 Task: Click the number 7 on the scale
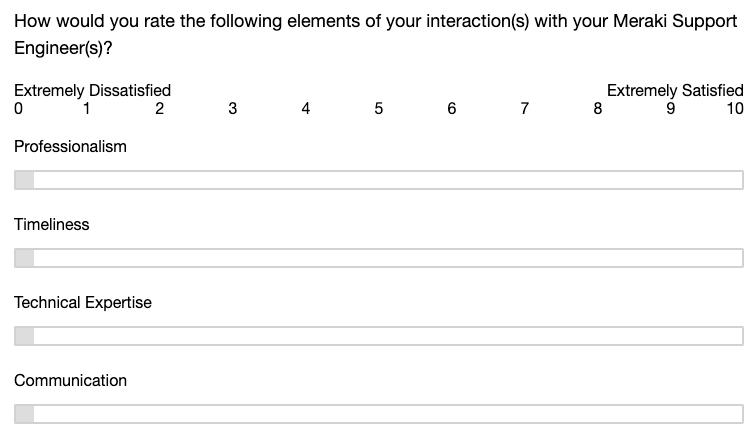[525, 109]
